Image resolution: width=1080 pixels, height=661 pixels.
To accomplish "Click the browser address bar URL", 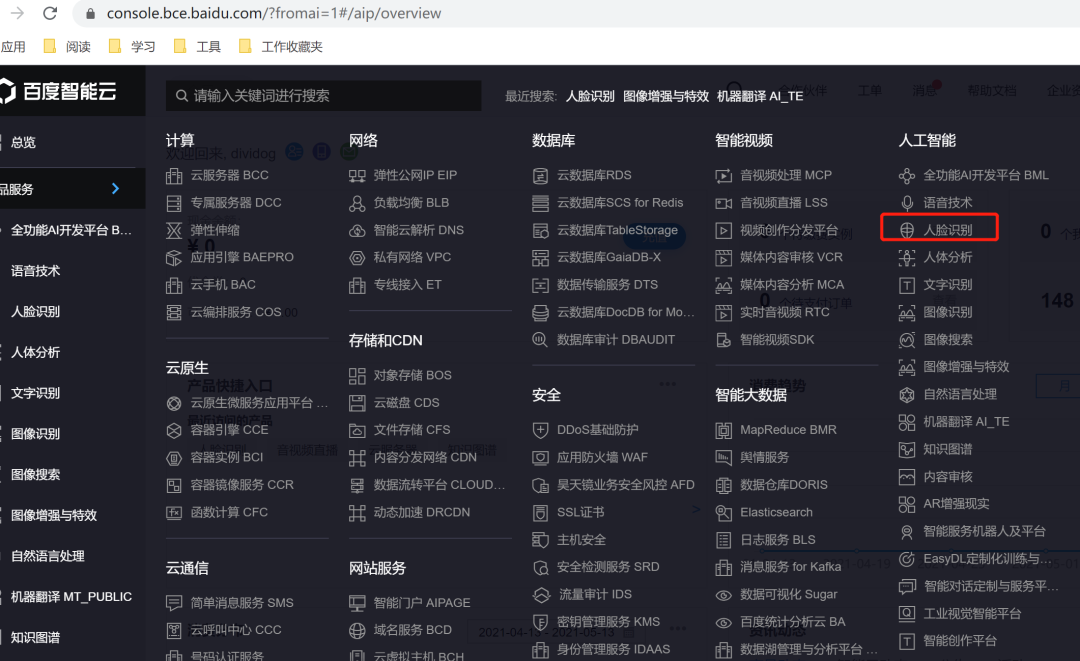I will click(x=273, y=13).
